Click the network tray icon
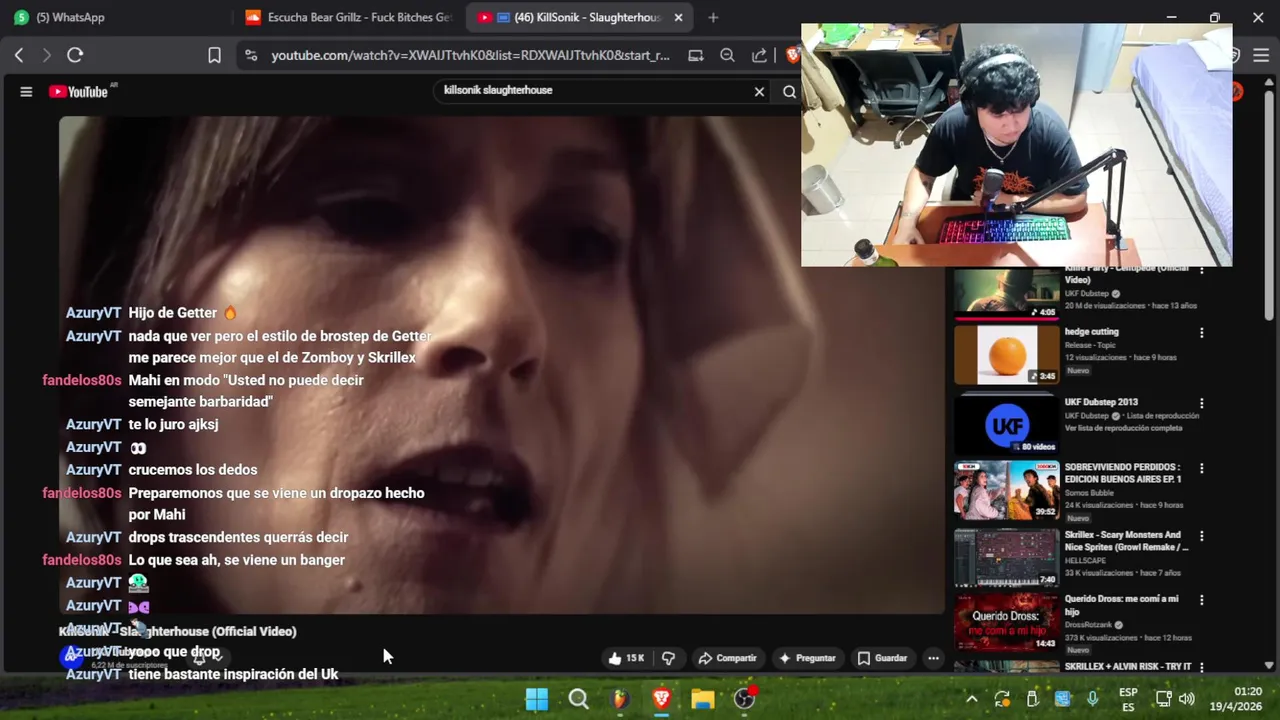 1163,699
